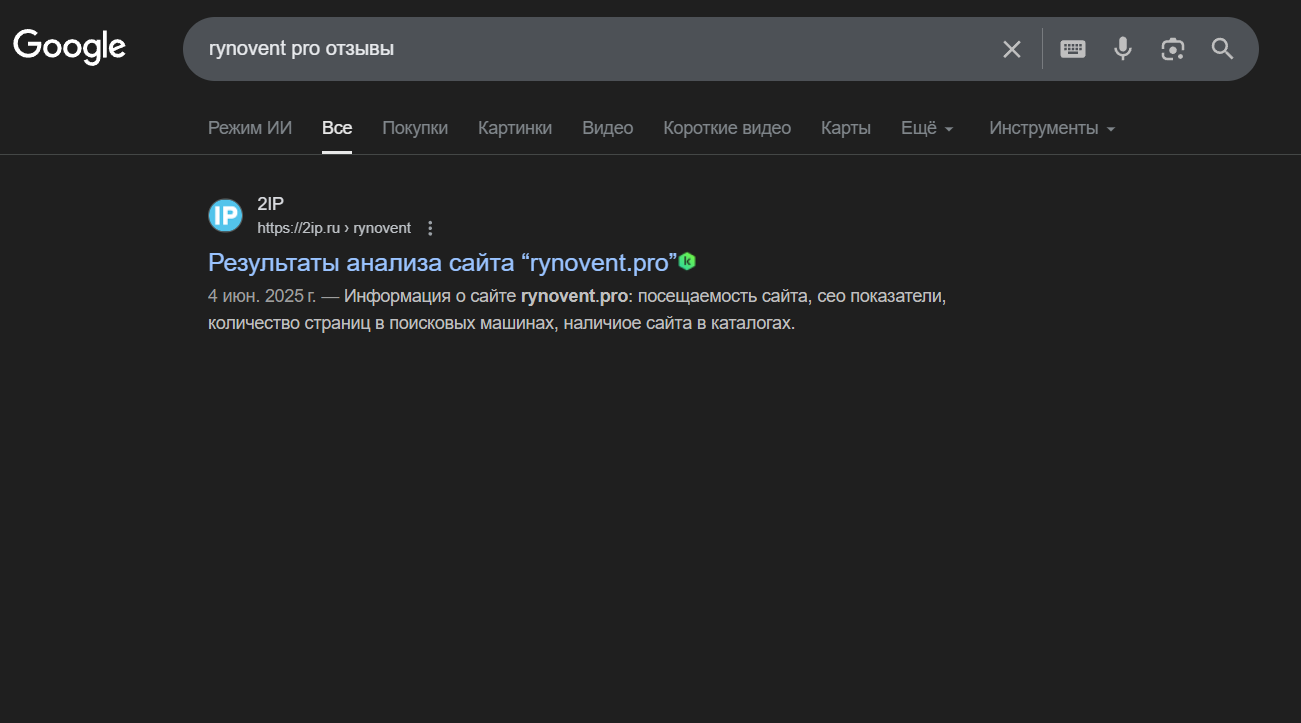Open the Результаты анализа сайта rynovent.pro link

point(442,263)
